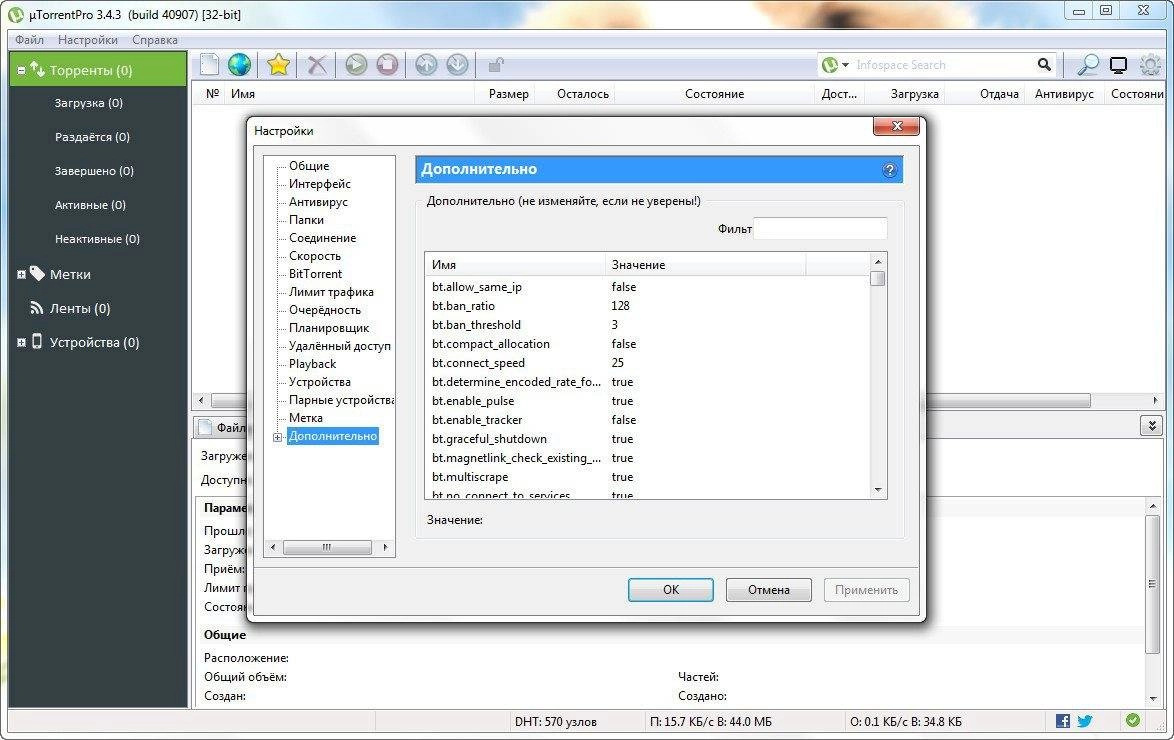Click the RSS feeds icon in sidebar
This screenshot has width=1174, height=740.
click(x=37, y=308)
